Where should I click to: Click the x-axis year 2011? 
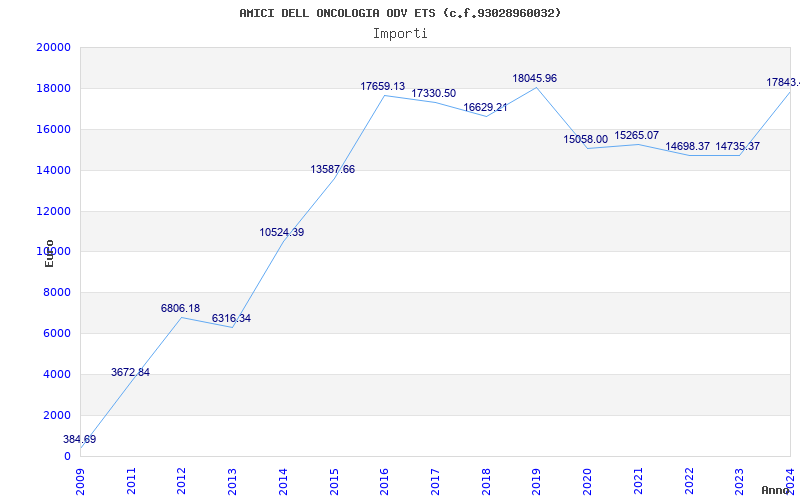point(131,482)
